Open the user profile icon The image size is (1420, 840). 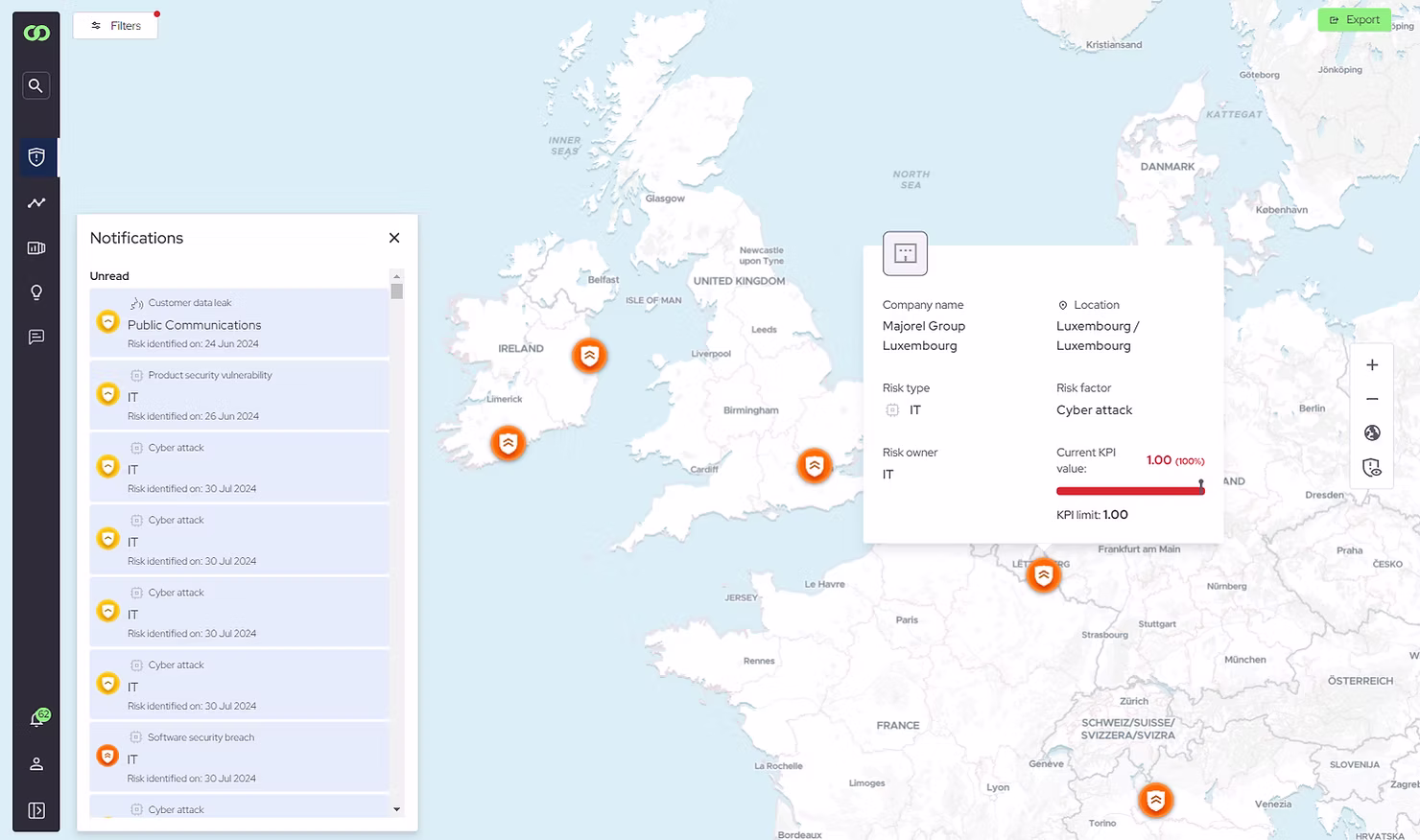coord(36,764)
